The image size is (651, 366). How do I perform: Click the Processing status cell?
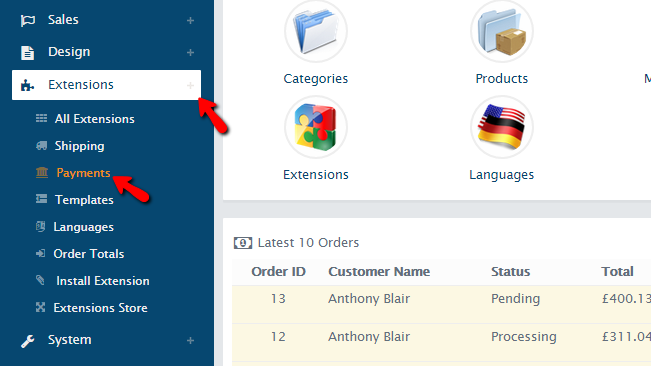click(x=524, y=337)
